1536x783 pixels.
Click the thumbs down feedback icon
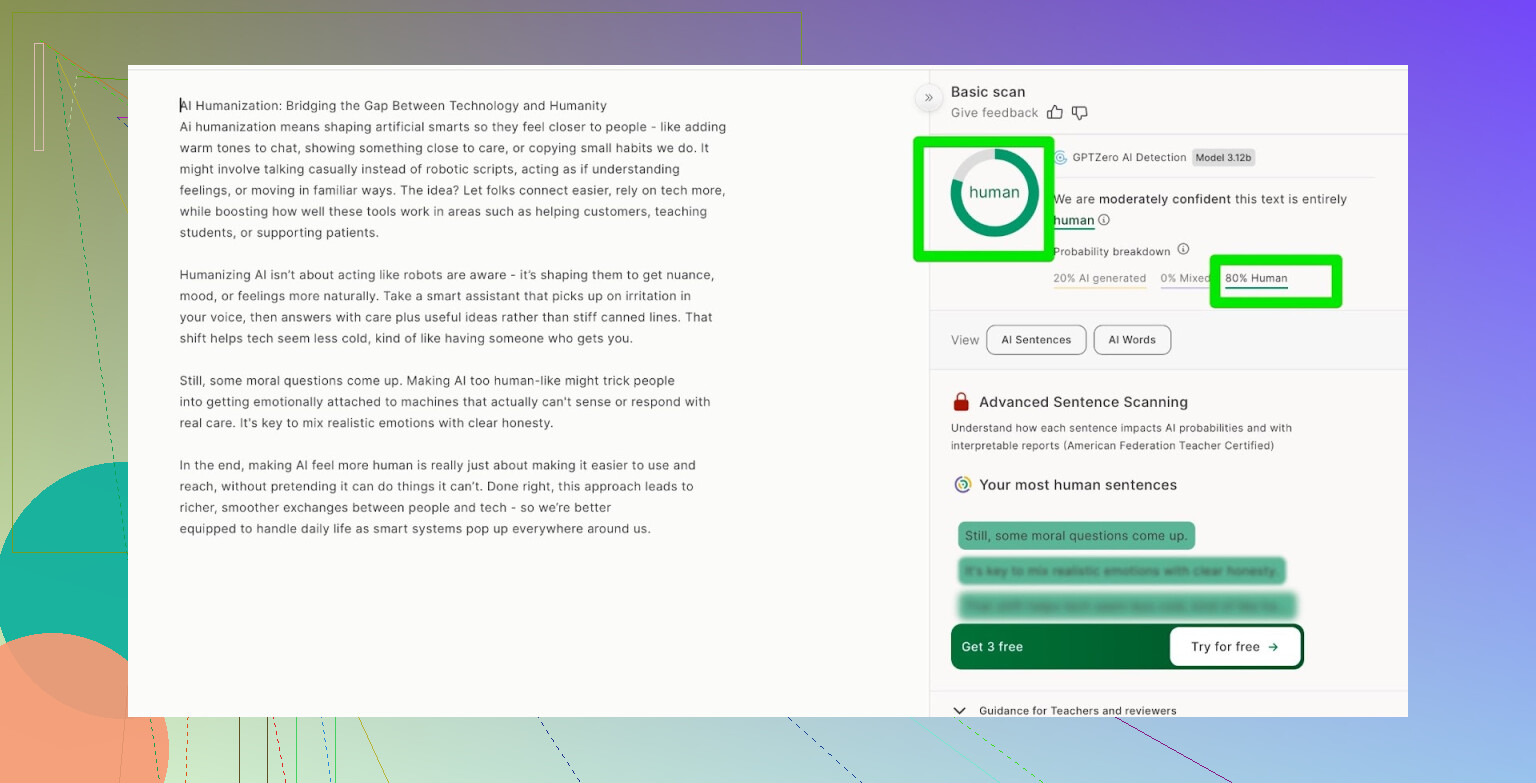point(1079,113)
